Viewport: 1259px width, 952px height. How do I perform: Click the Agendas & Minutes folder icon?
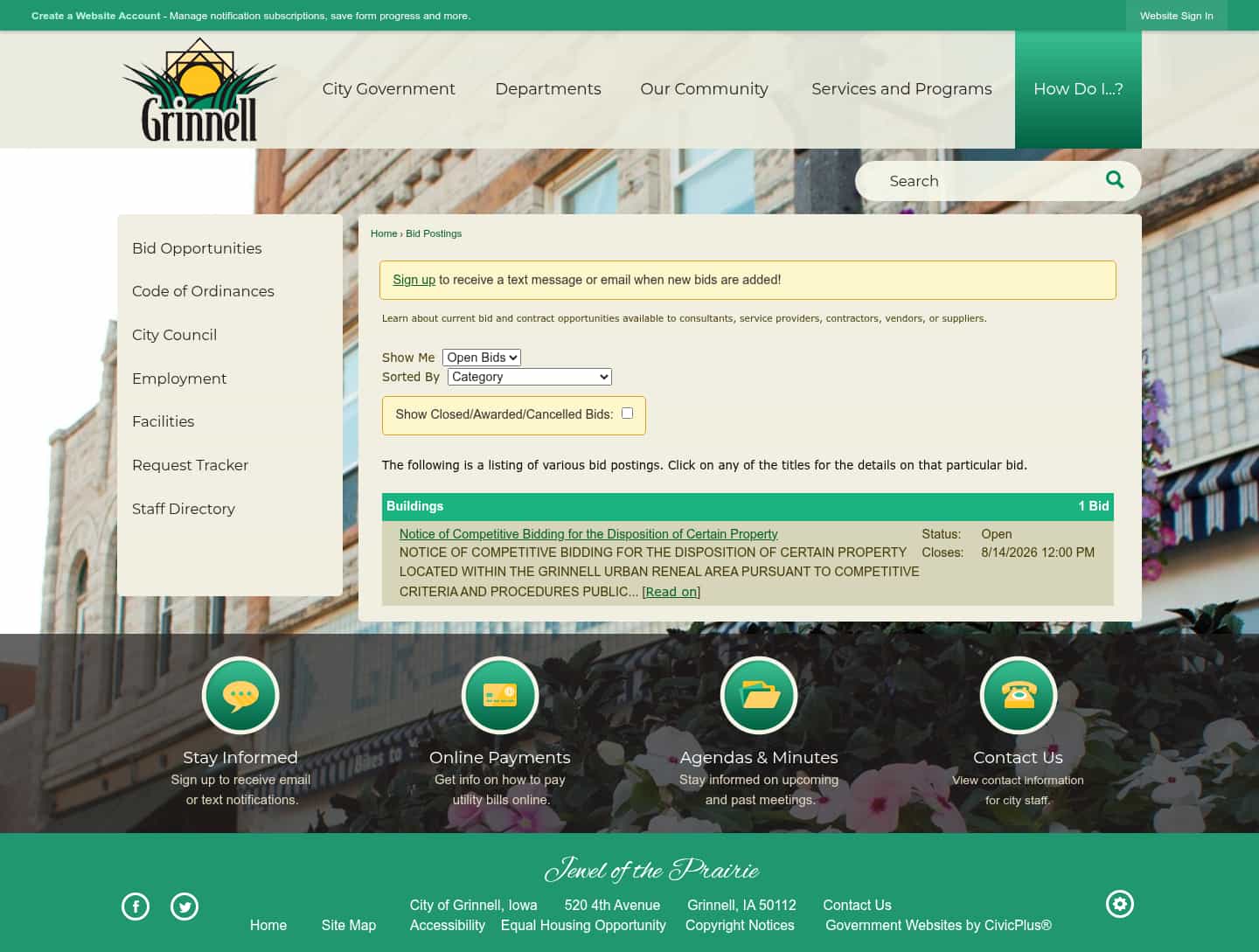click(759, 696)
